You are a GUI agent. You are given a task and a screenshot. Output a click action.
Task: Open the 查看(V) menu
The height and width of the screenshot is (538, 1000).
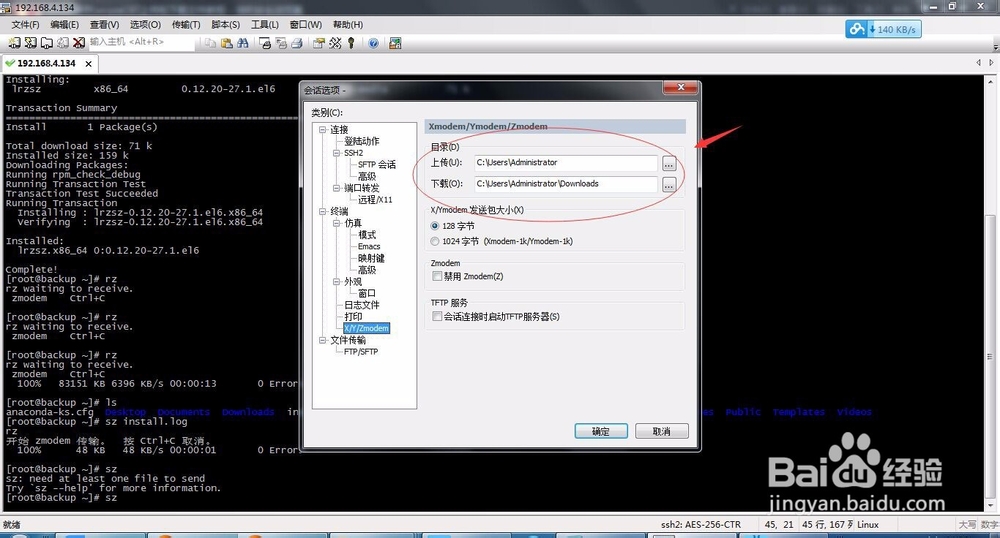coord(104,25)
